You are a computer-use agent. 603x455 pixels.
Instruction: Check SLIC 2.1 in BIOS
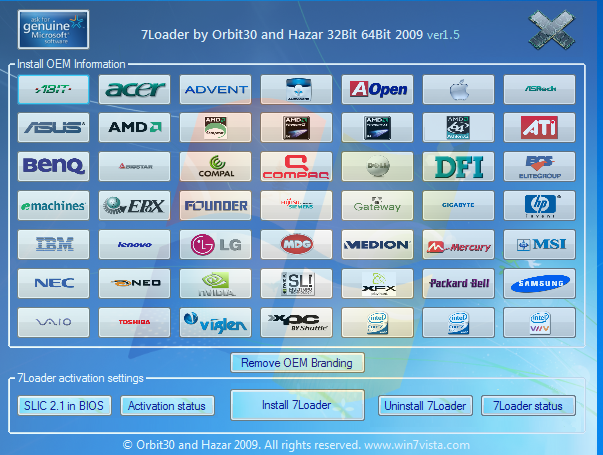(64, 405)
